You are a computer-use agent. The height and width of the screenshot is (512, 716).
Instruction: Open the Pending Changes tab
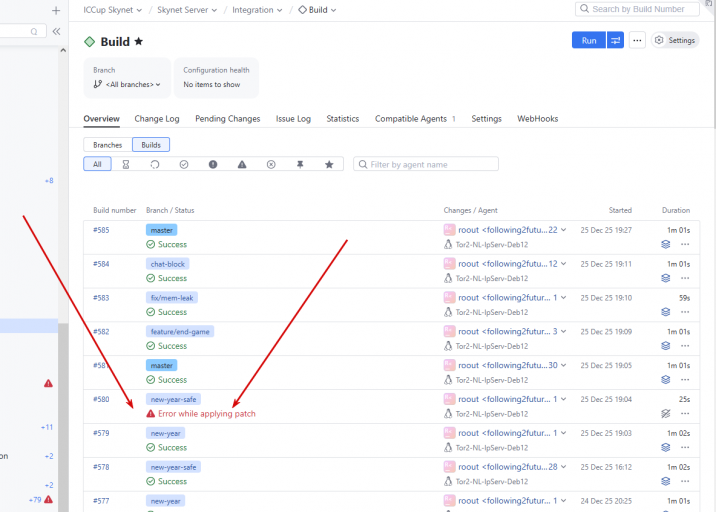tap(227, 119)
